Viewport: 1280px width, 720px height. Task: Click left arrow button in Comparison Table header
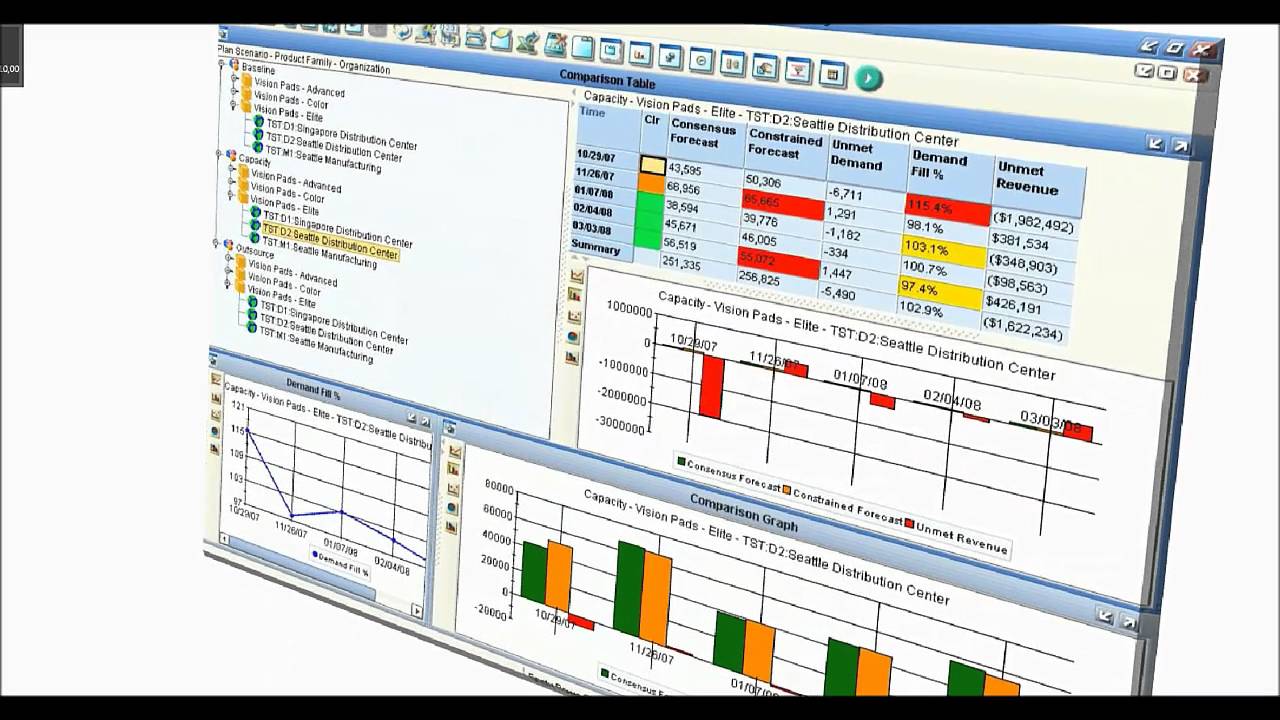click(1155, 143)
